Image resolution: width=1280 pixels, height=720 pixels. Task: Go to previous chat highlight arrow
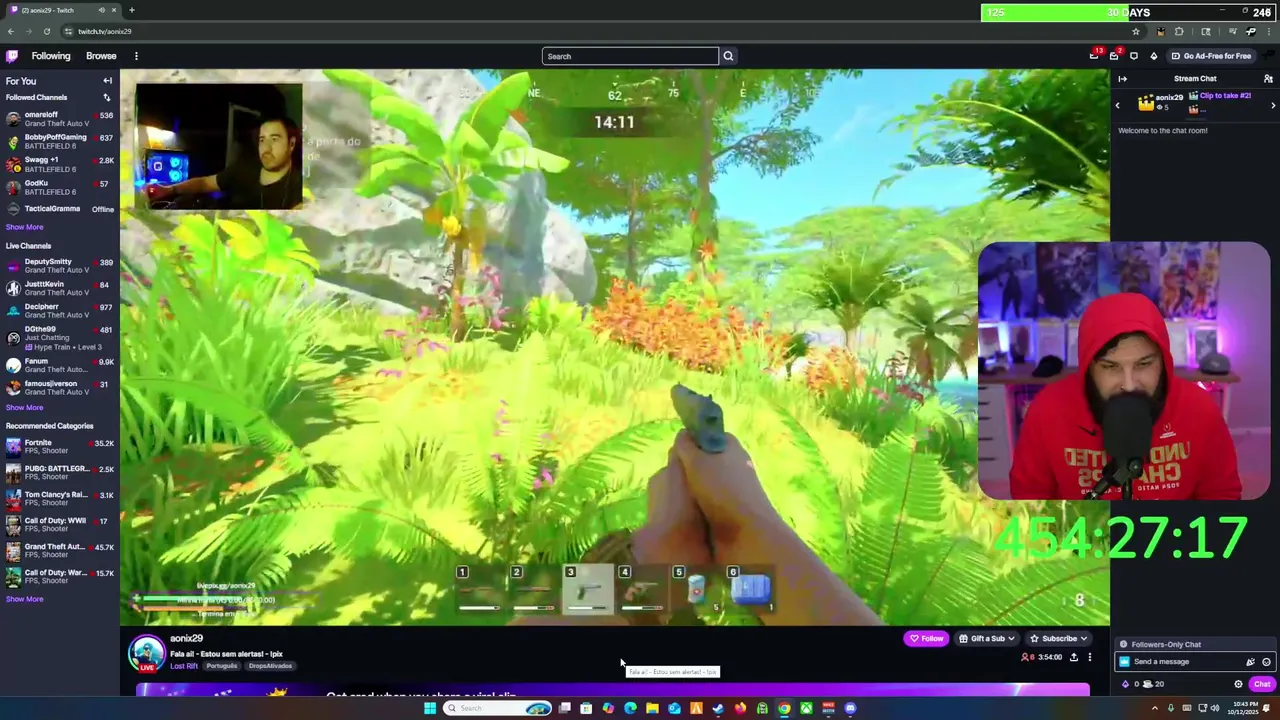(1118, 104)
